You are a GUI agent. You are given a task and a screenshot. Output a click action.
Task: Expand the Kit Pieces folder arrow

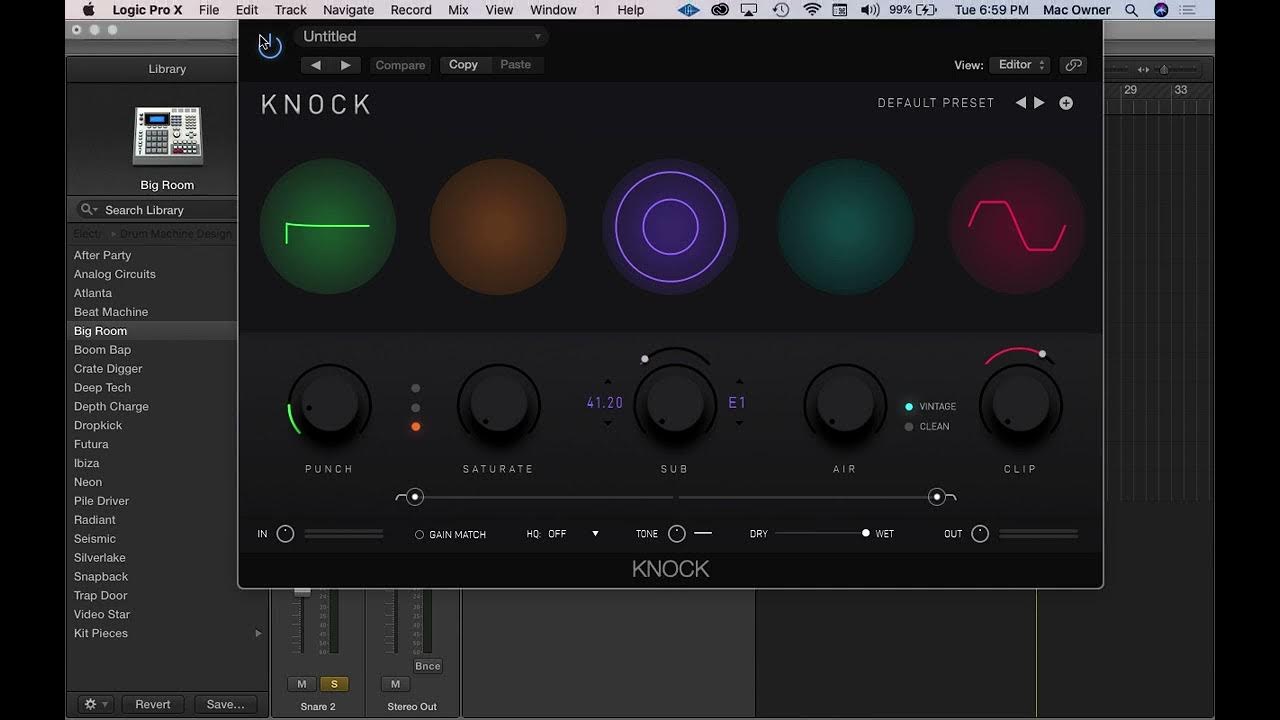[258, 634]
